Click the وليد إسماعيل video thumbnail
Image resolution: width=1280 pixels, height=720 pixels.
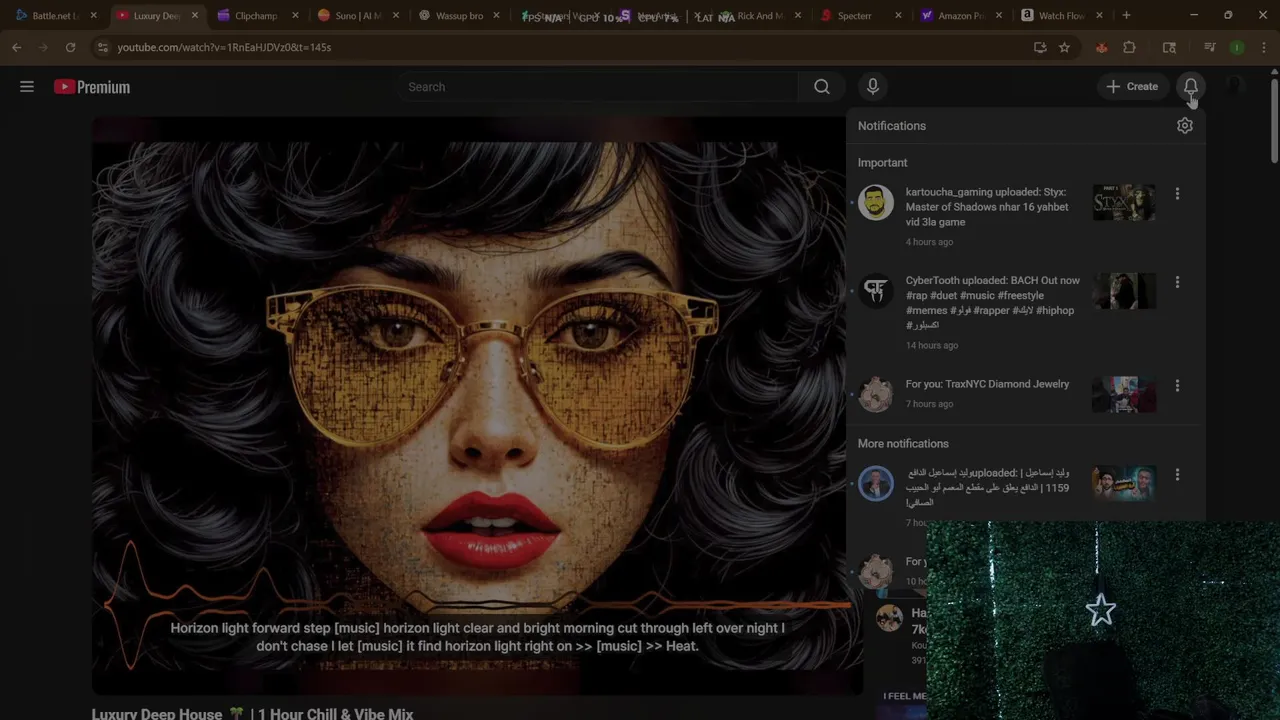click(1124, 483)
